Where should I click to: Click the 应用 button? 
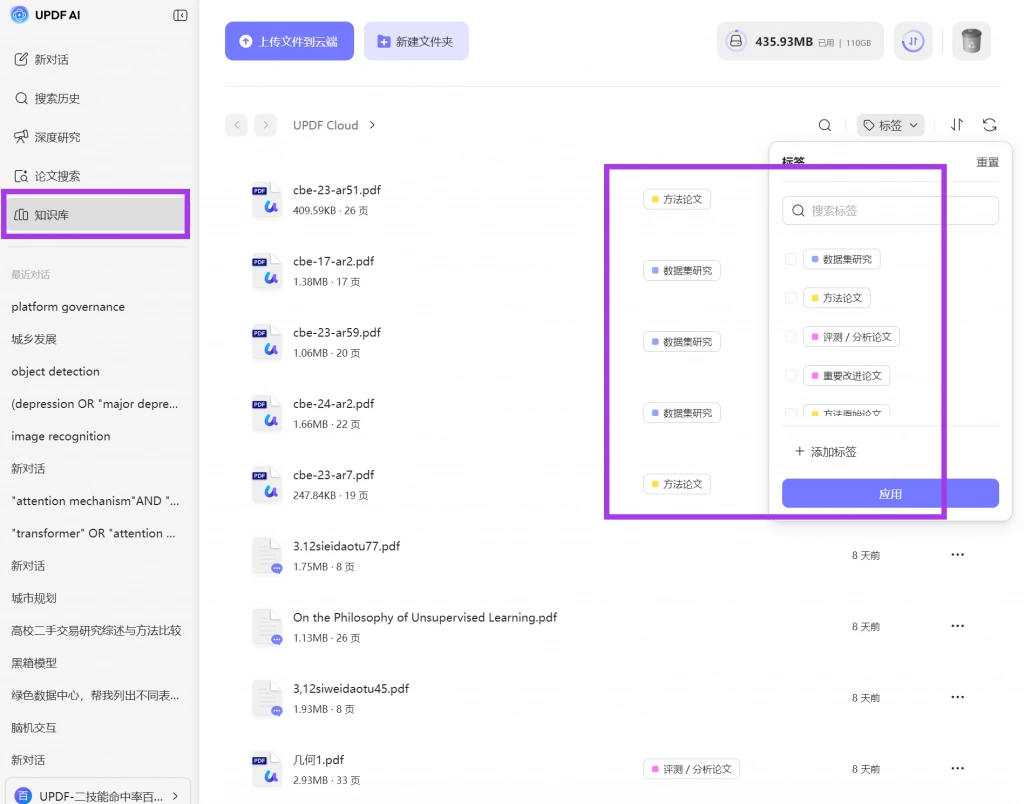pos(890,494)
